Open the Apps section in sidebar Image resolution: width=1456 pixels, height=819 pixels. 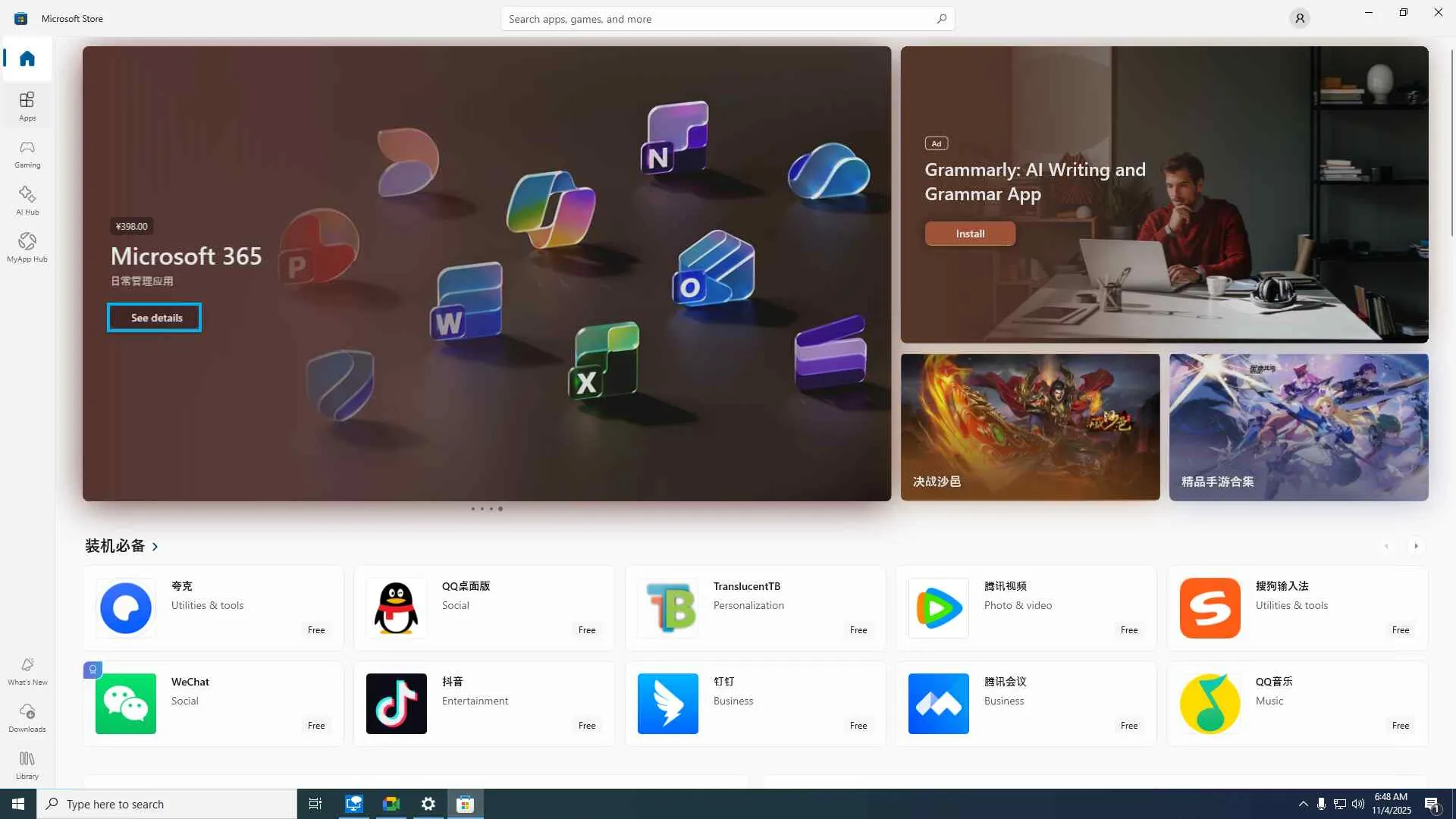point(27,106)
